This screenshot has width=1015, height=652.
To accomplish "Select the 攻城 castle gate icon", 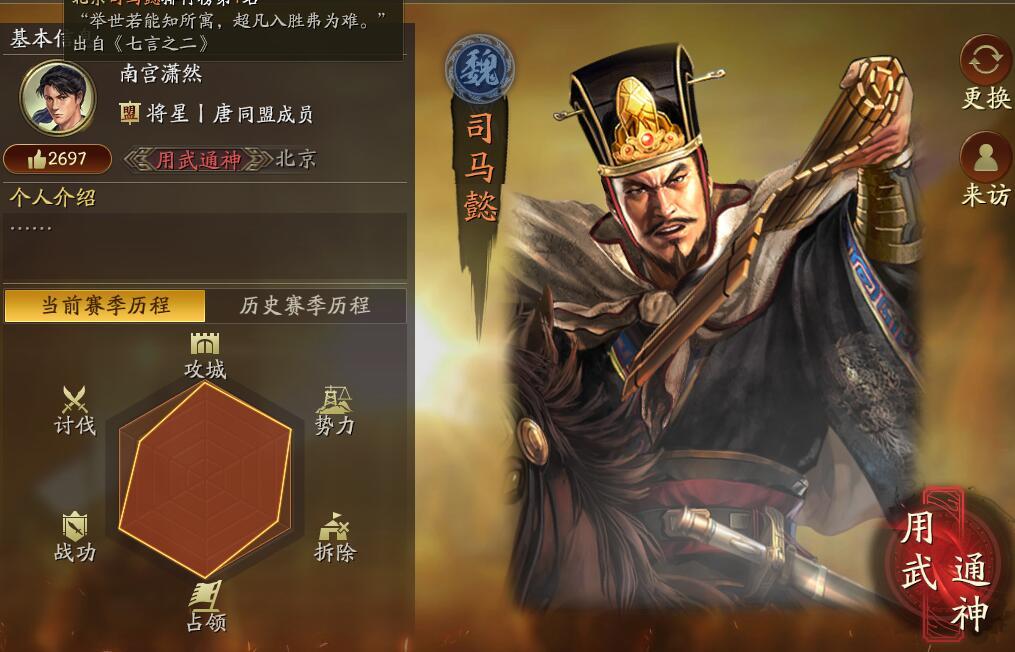I will [x=205, y=344].
